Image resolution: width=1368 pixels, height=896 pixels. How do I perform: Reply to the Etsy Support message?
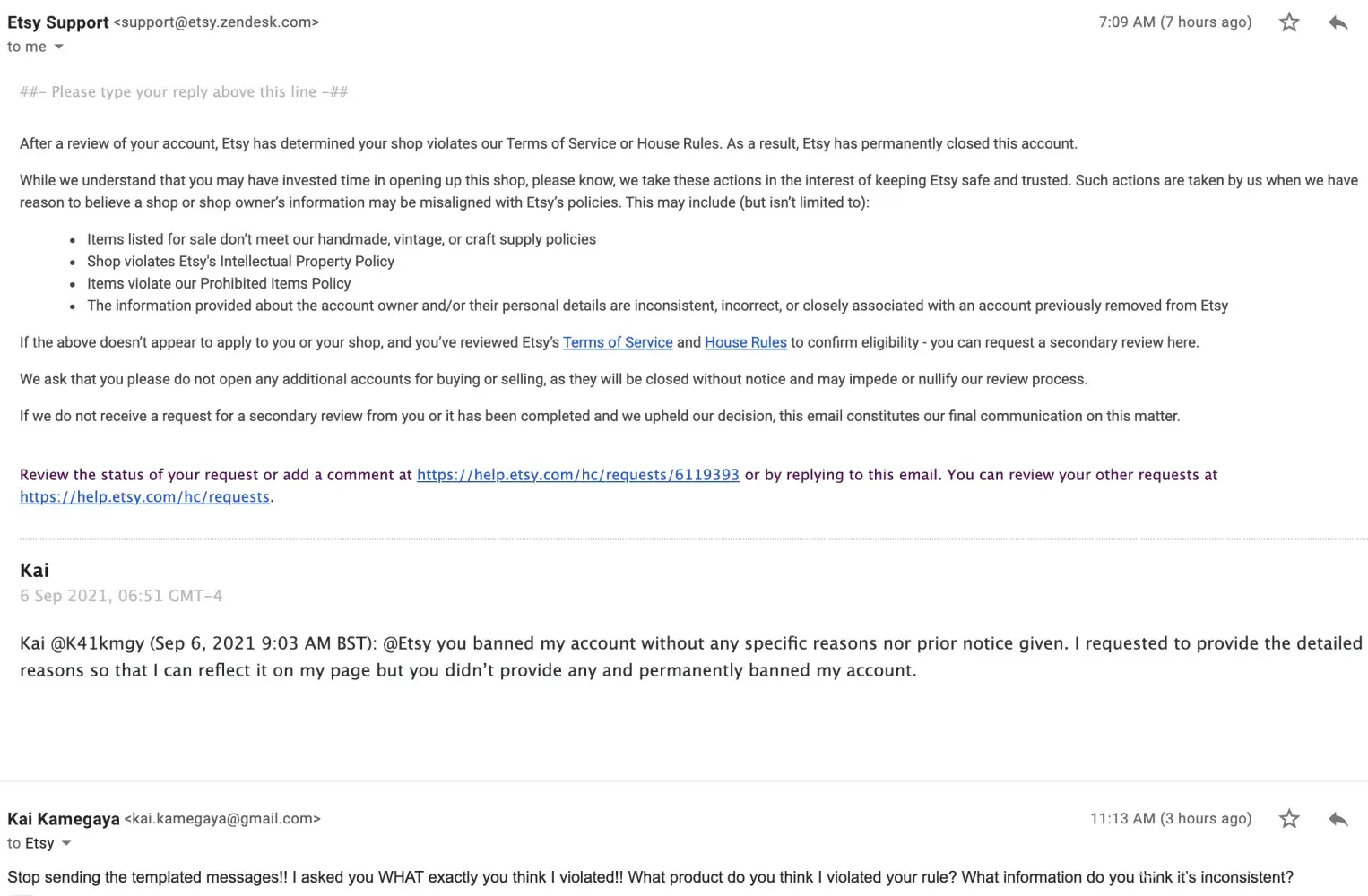[1338, 22]
